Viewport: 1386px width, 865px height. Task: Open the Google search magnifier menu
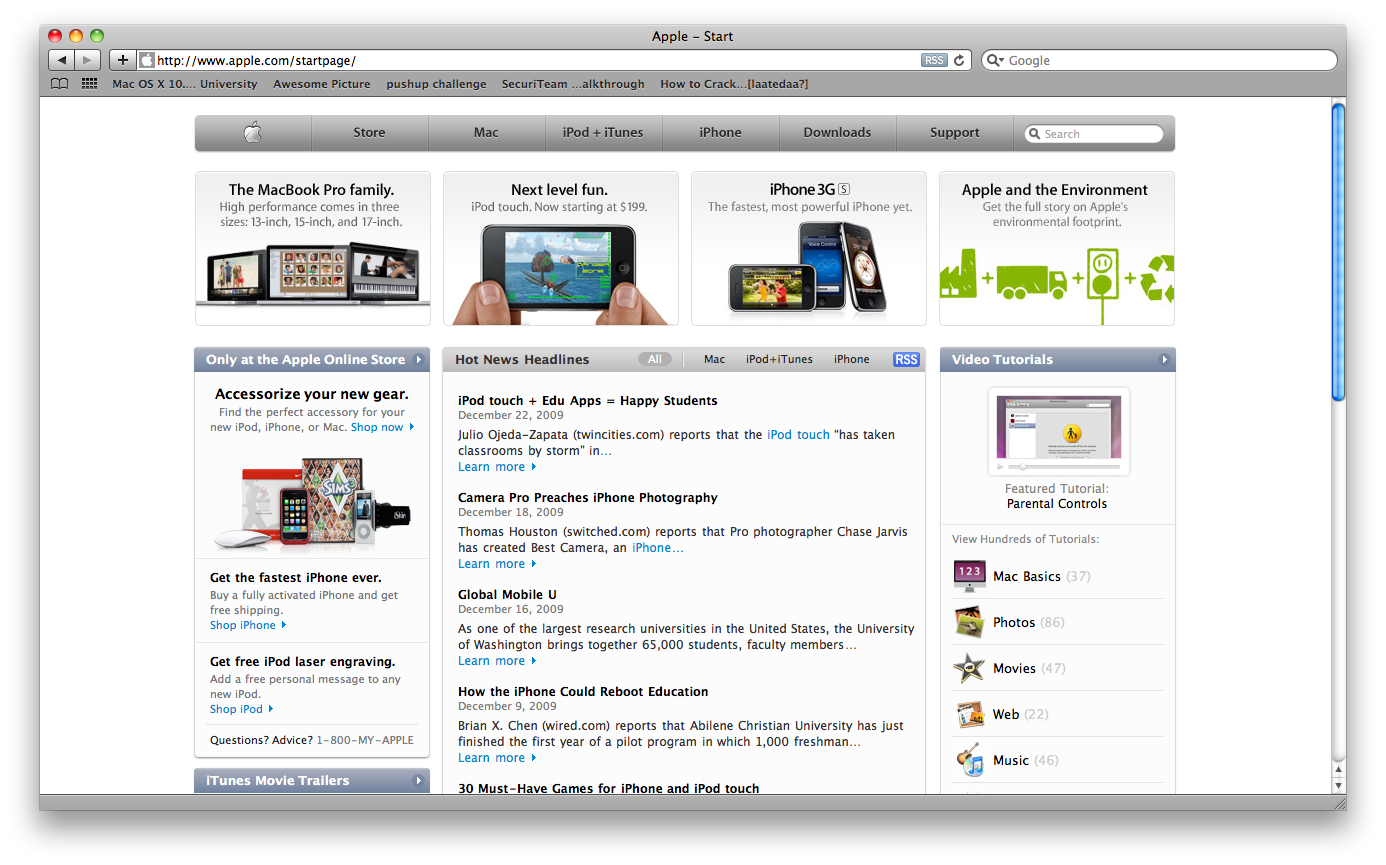(x=995, y=60)
